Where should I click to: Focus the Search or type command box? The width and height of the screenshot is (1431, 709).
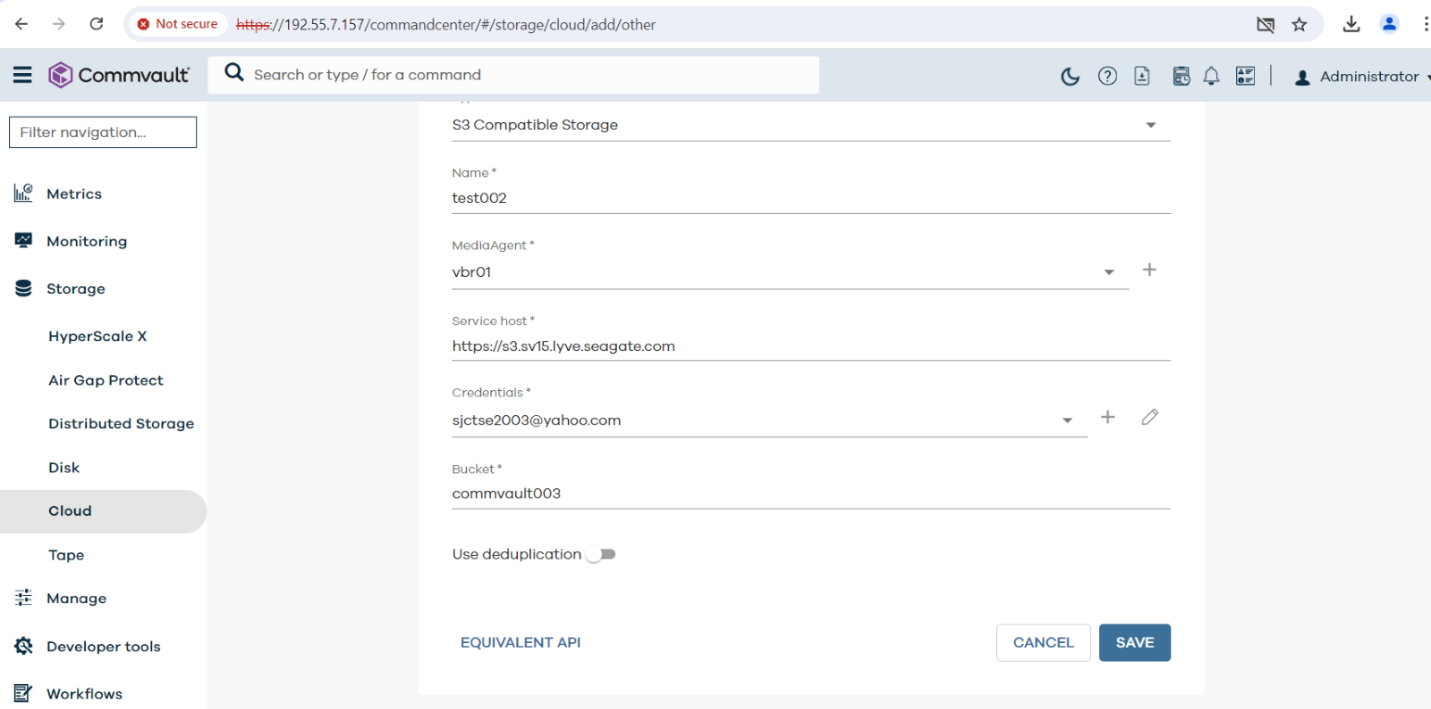click(513, 75)
